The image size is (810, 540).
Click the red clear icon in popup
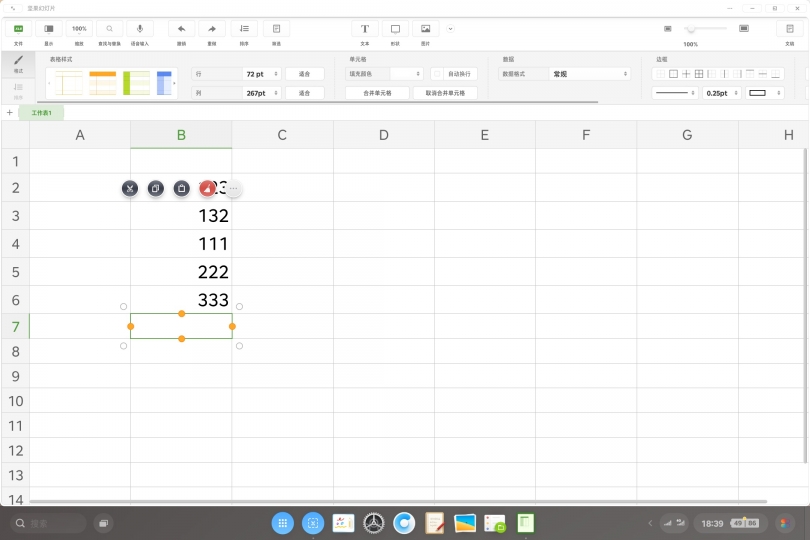pyautogui.click(x=207, y=189)
